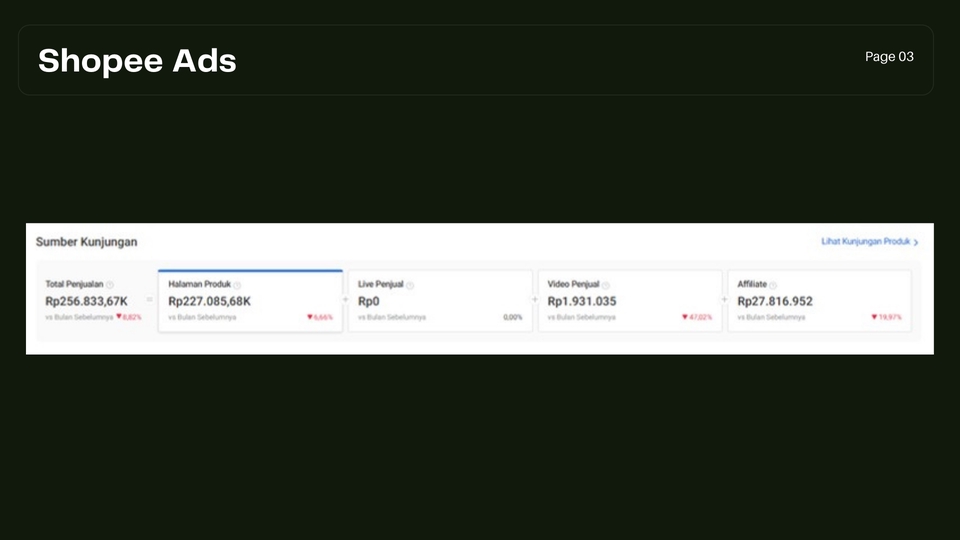Click the Total Penjualan help icon

[x=110, y=285]
